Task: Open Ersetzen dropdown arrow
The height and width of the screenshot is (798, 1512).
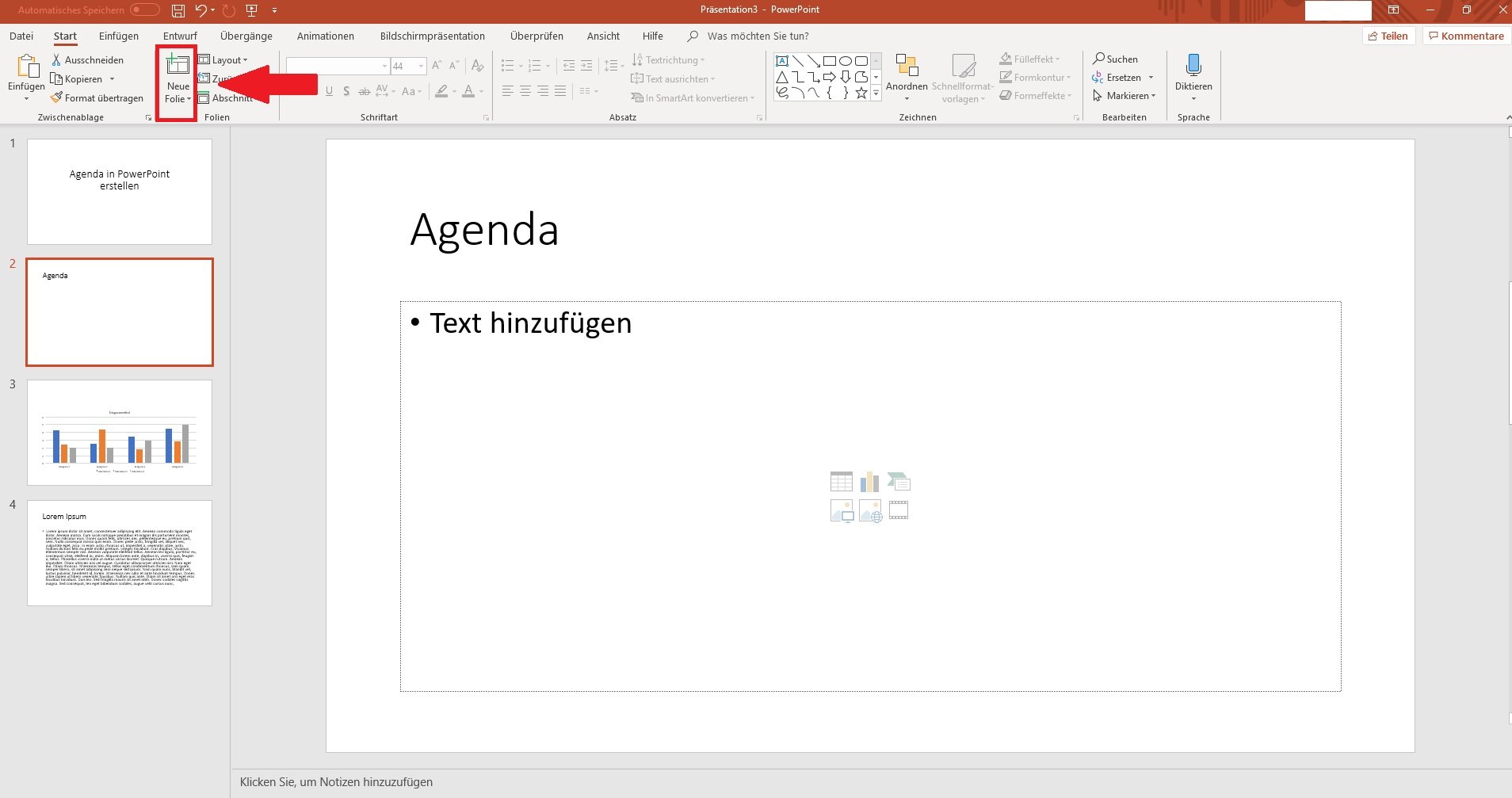Action: point(1151,78)
